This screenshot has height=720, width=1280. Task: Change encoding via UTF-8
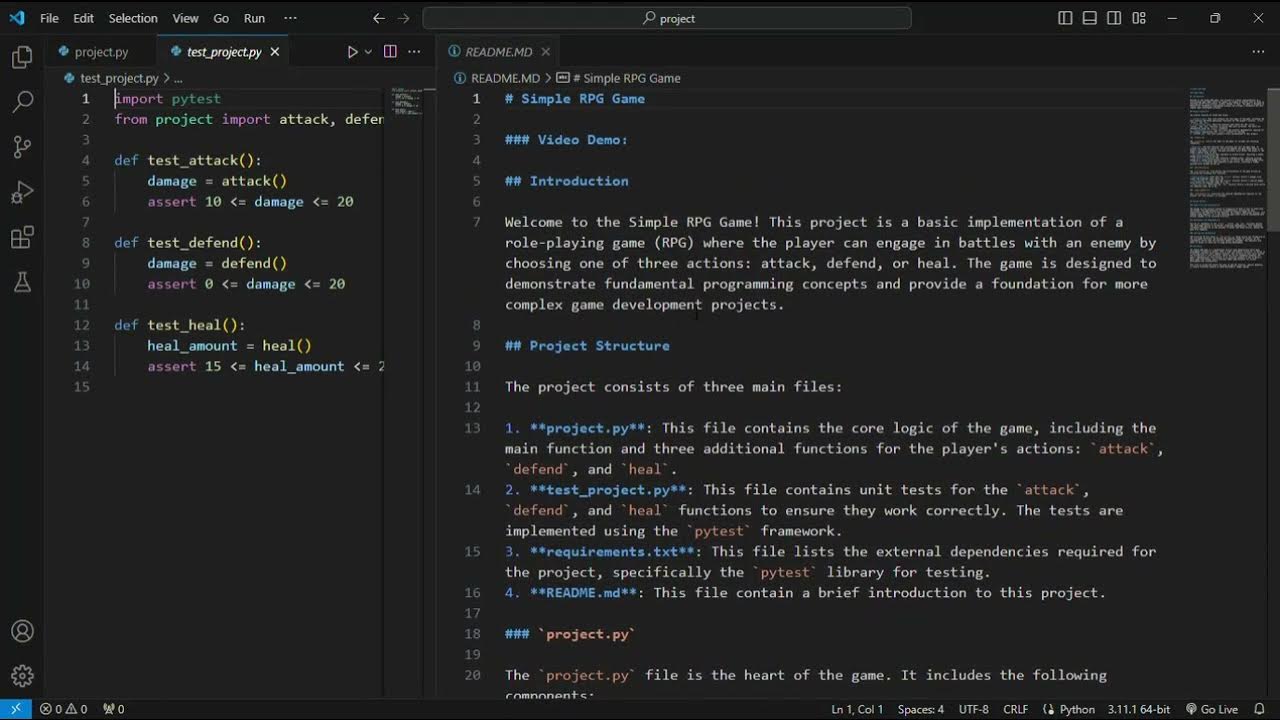coord(974,709)
